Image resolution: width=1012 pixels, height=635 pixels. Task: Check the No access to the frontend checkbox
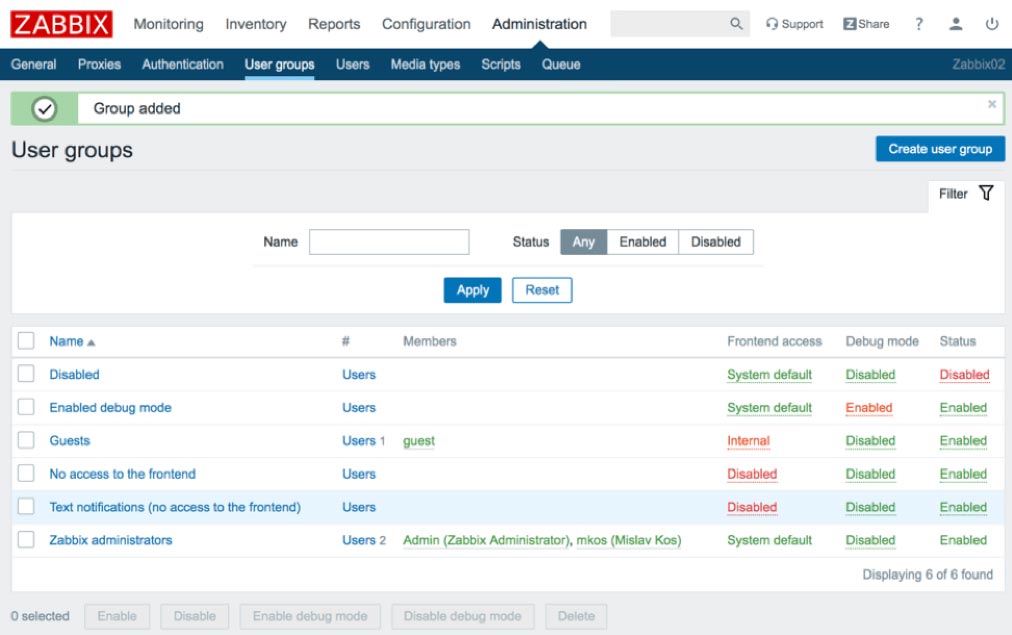click(26, 473)
